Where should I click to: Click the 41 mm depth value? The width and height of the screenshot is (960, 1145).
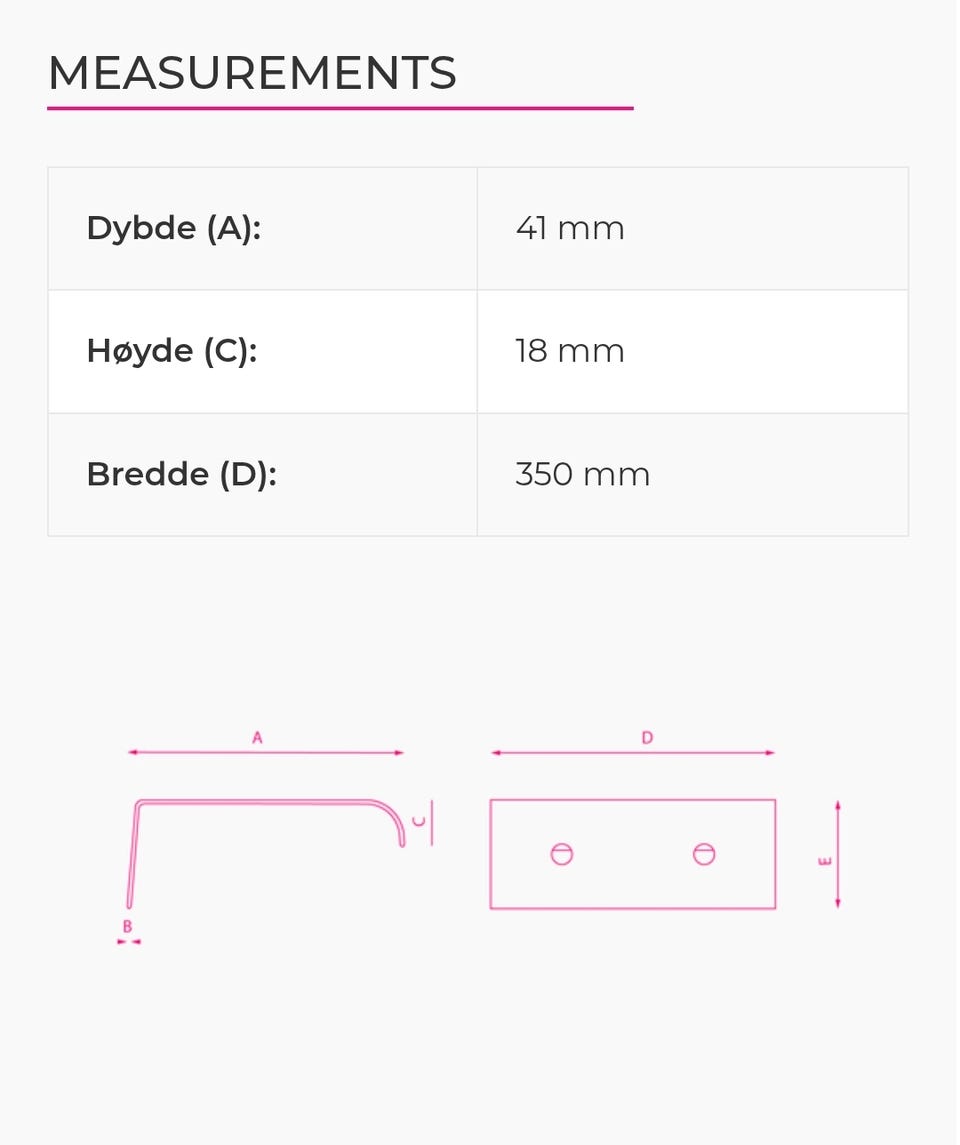[x=570, y=228]
